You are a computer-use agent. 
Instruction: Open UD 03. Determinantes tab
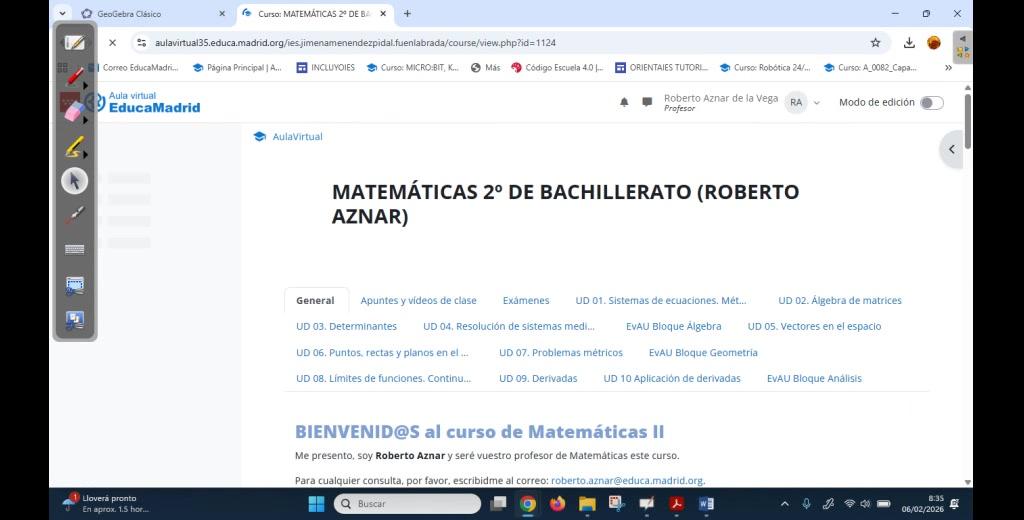[346, 326]
